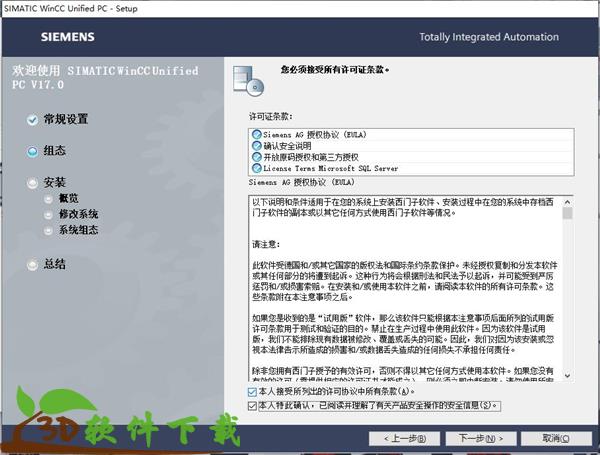This screenshot has height=455, width=600.
Task: Click the license text scrollbar thumb
Action: click(x=567, y=213)
